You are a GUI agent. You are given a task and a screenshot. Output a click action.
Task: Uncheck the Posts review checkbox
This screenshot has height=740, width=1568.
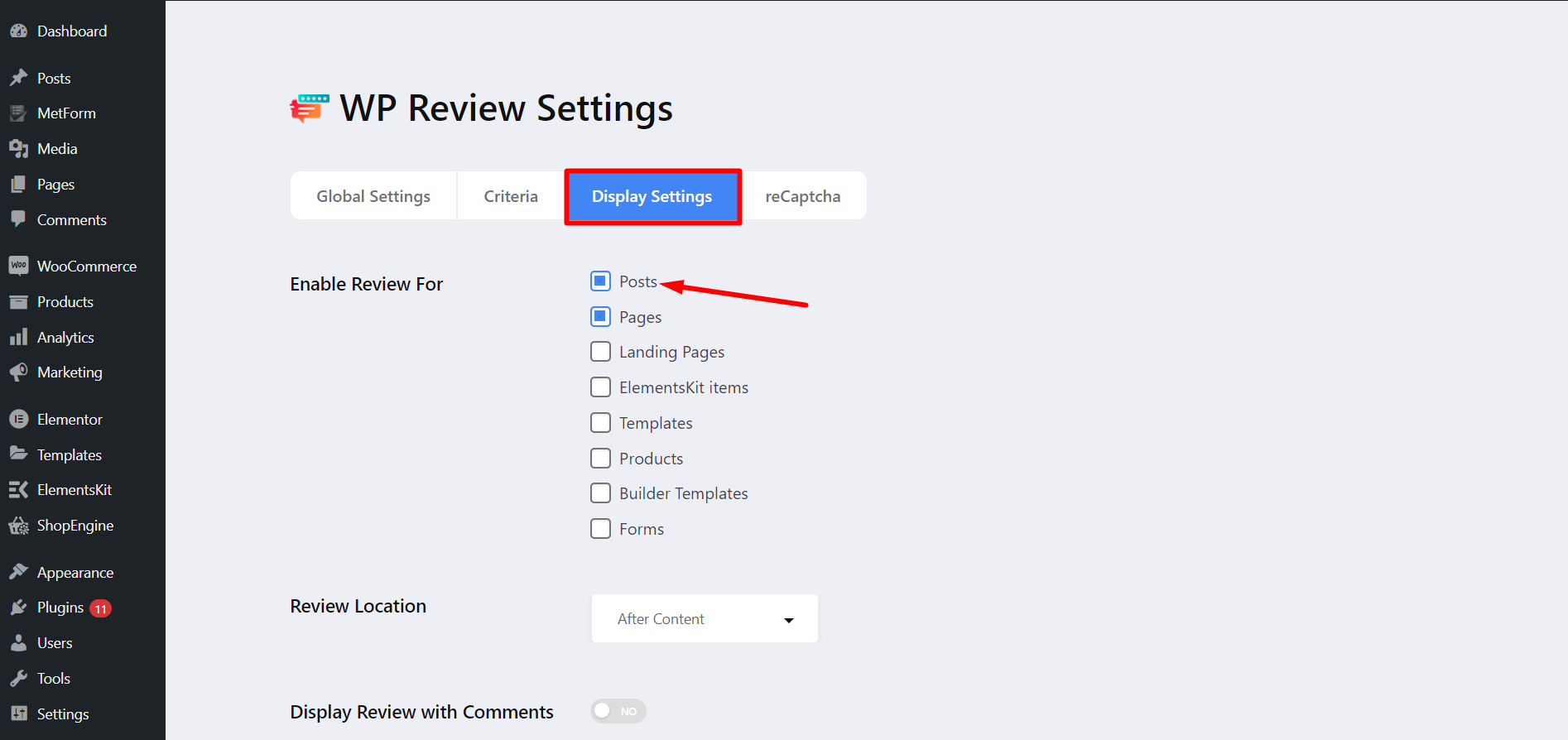tap(600, 281)
